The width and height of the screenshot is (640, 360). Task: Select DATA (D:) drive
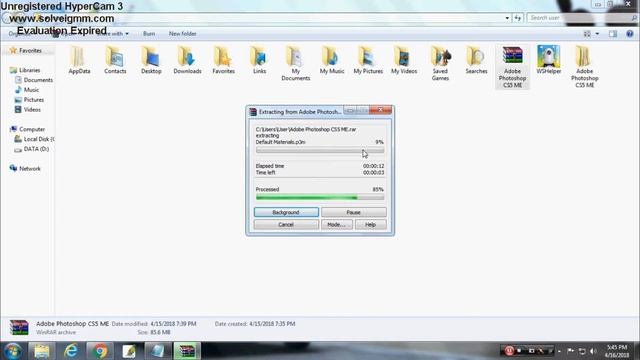click(36, 149)
